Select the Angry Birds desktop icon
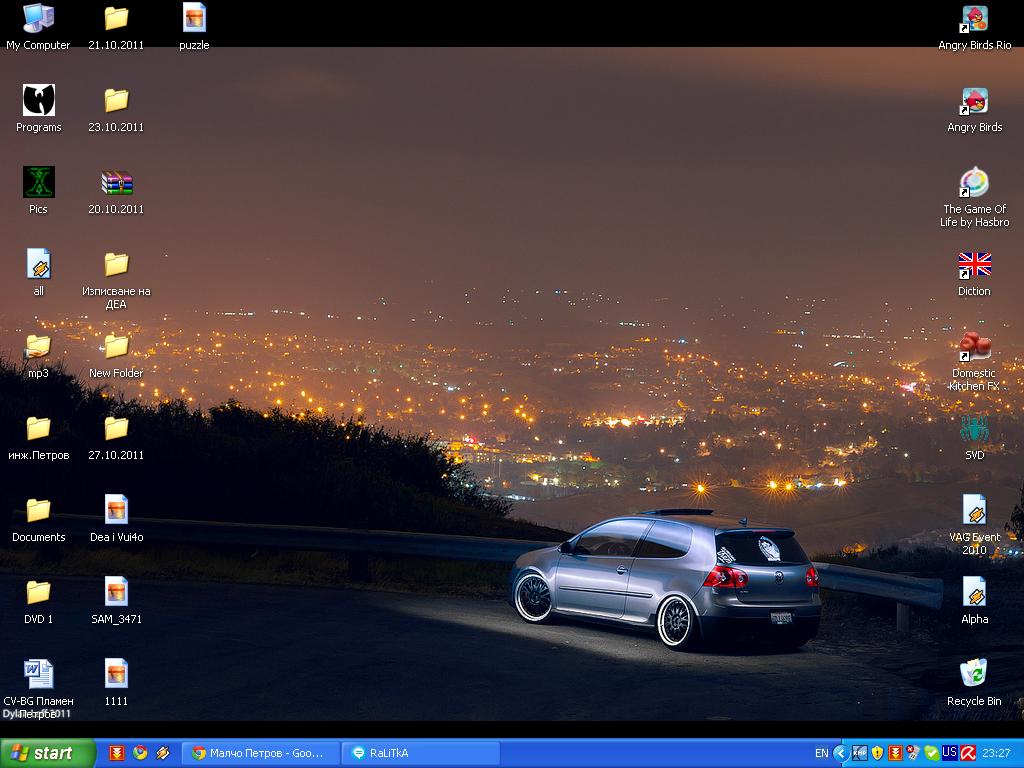The width and height of the screenshot is (1024, 768). tap(974, 101)
